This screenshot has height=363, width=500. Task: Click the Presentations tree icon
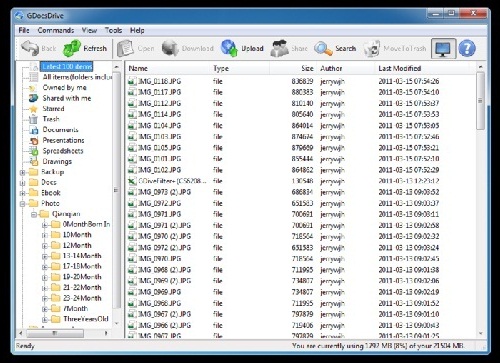[34, 140]
